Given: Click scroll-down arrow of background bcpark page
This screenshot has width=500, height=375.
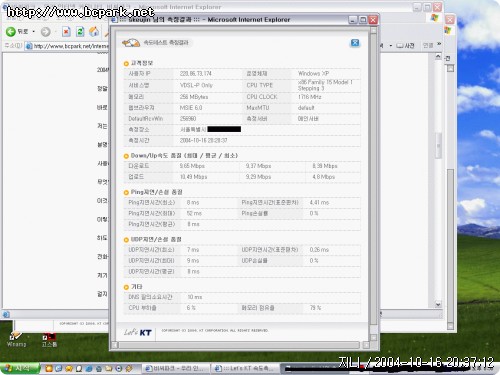Looking at the screenshot, I should pos(438,304).
